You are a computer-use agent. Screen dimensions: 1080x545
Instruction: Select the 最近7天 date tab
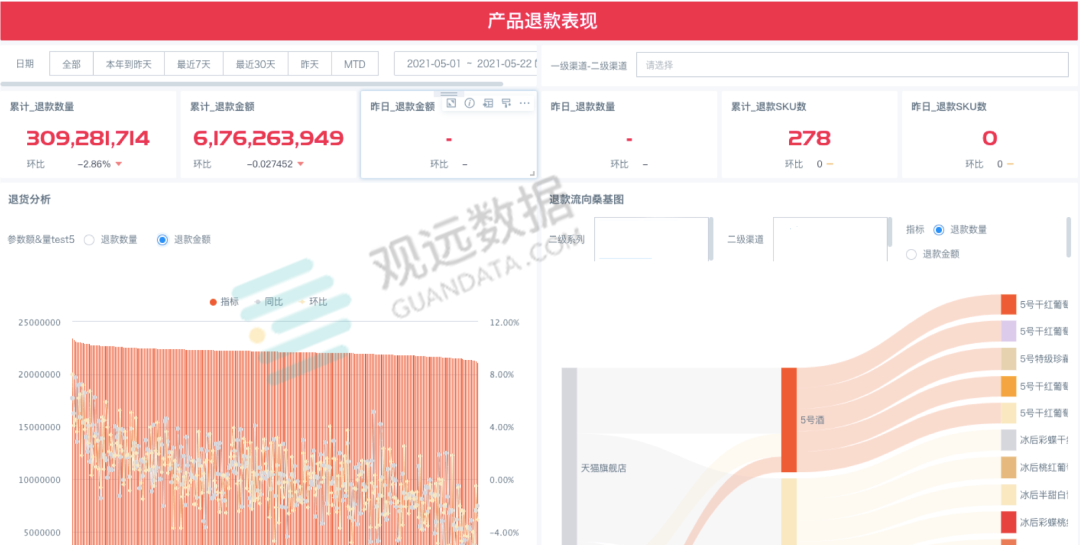point(194,64)
